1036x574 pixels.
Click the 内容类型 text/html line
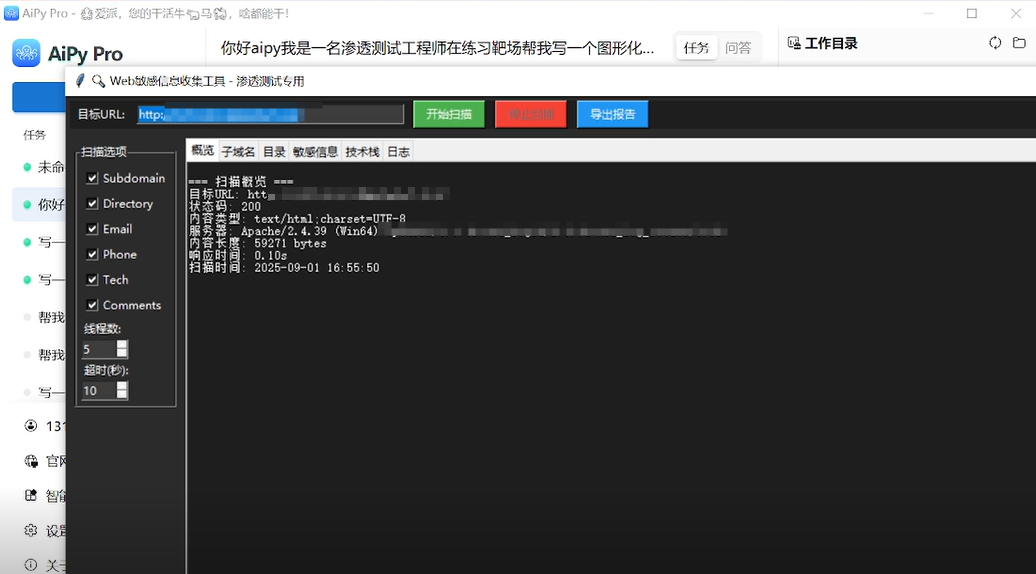pos(297,219)
